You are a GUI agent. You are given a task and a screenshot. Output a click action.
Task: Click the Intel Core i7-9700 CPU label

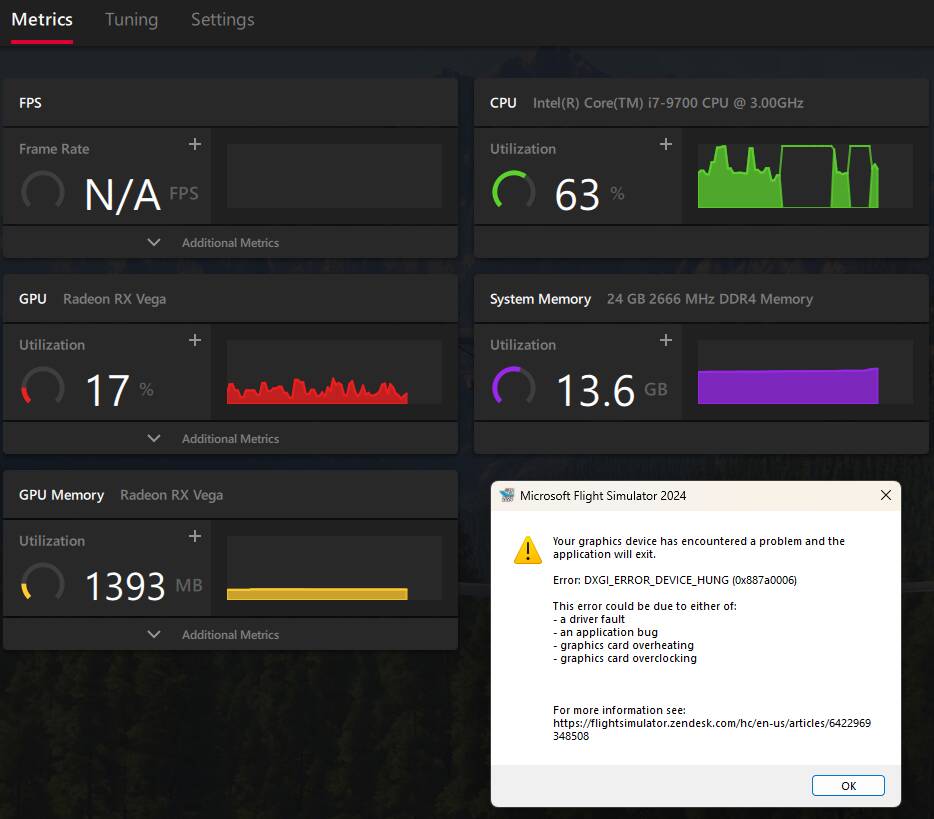pyautogui.click(x=668, y=103)
